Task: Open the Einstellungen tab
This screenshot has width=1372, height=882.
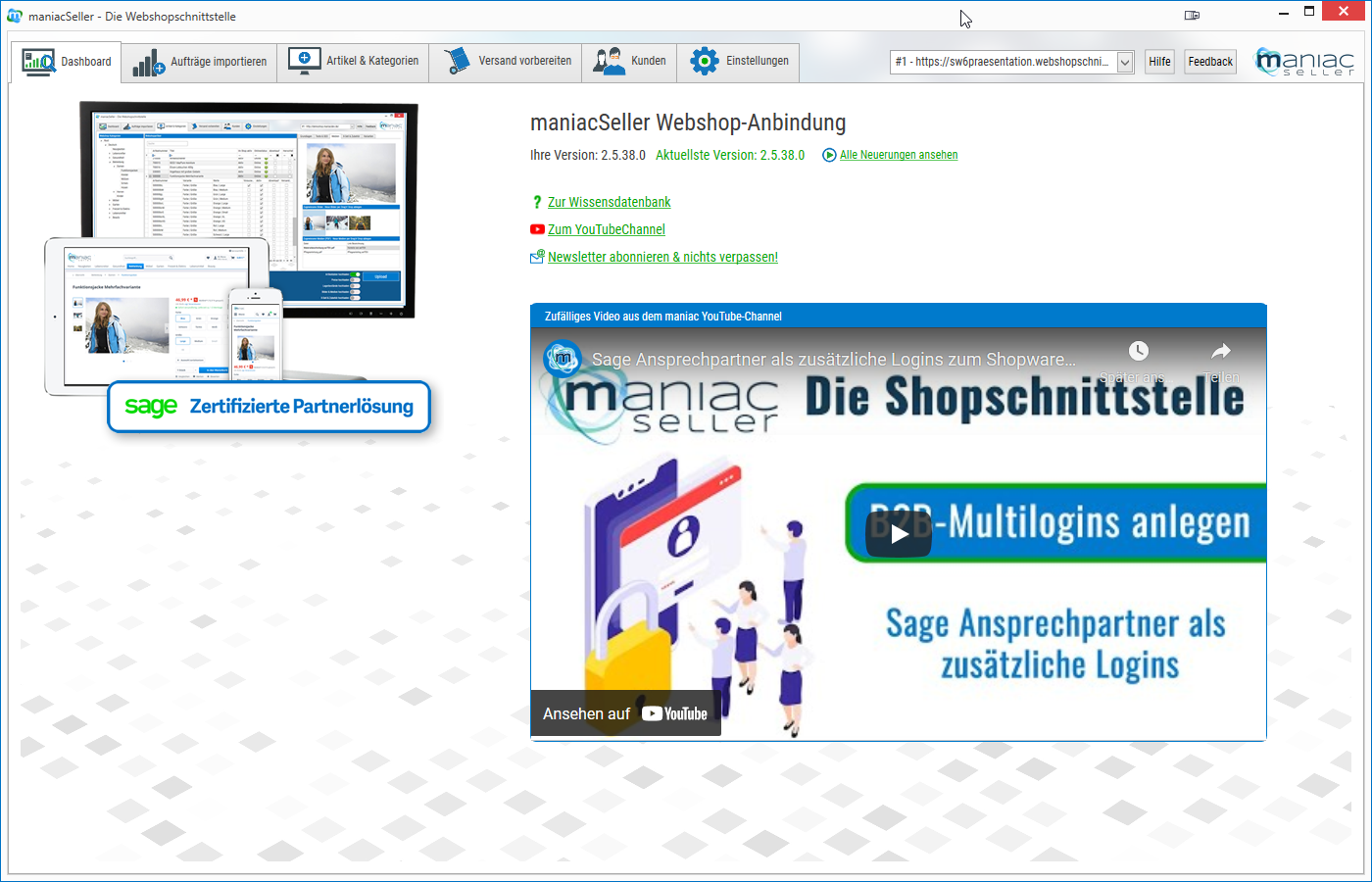Action: (x=738, y=62)
